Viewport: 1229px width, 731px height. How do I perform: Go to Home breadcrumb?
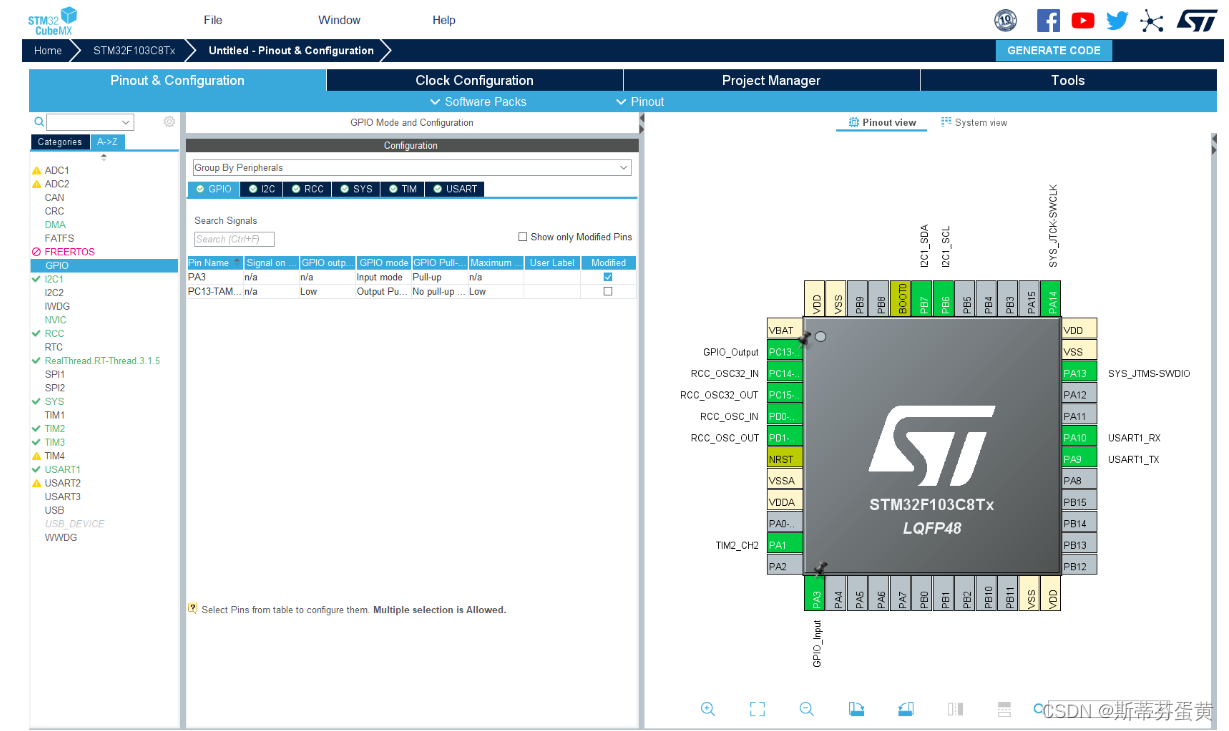pyautogui.click(x=47, y=50)
